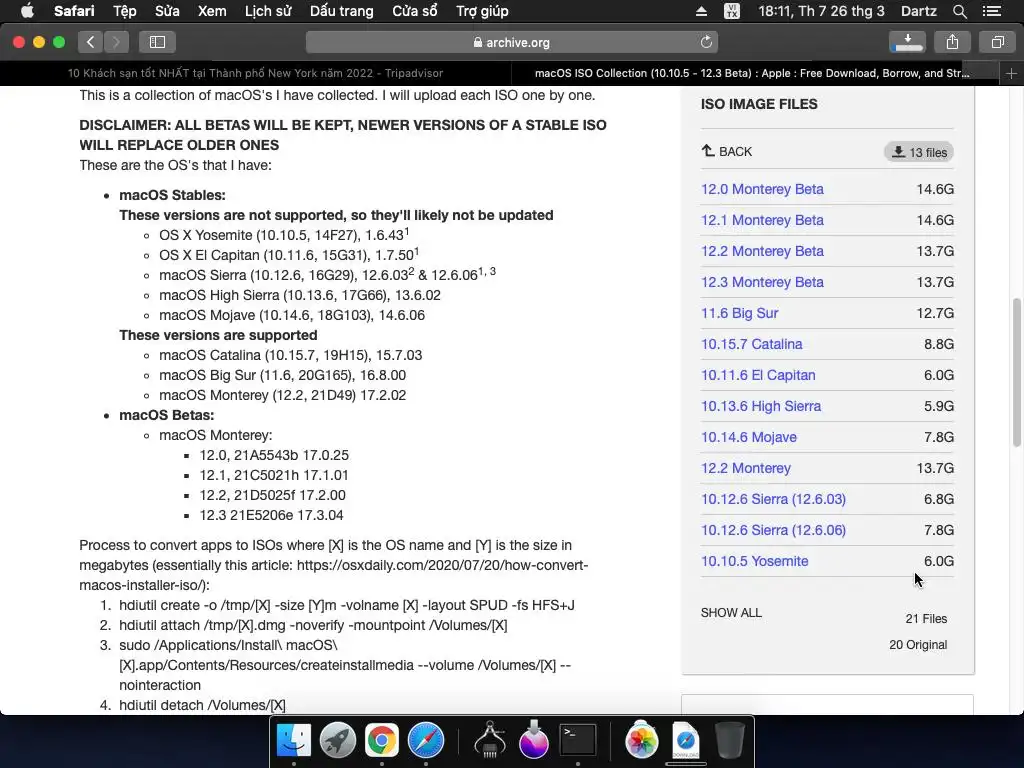
Task: Open the Apple menu
Action: pos(27,11)
